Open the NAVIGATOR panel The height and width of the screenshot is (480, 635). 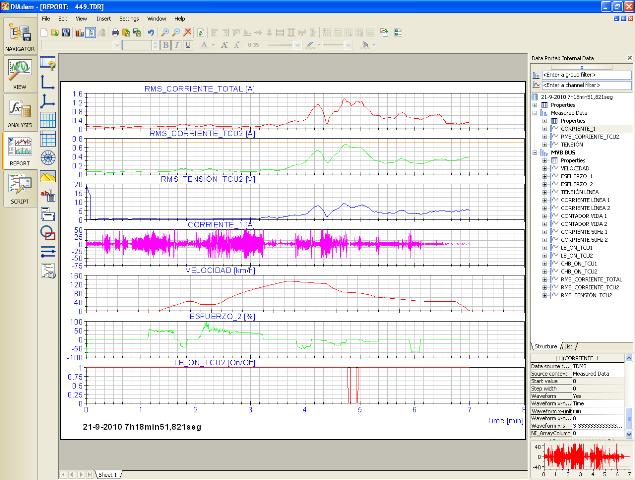point(19,37)
